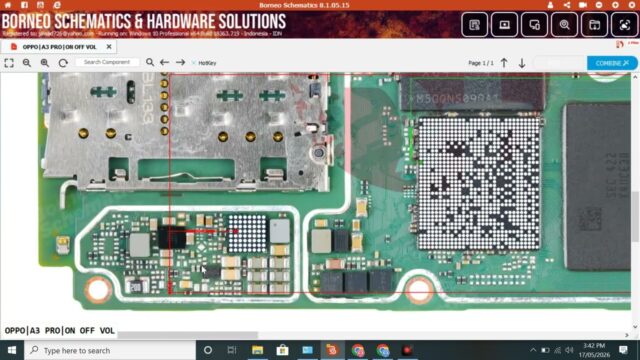Open the Mail app from taskbar
The height and width of the screenshot is (360, 640).
(x=307, y=350)
